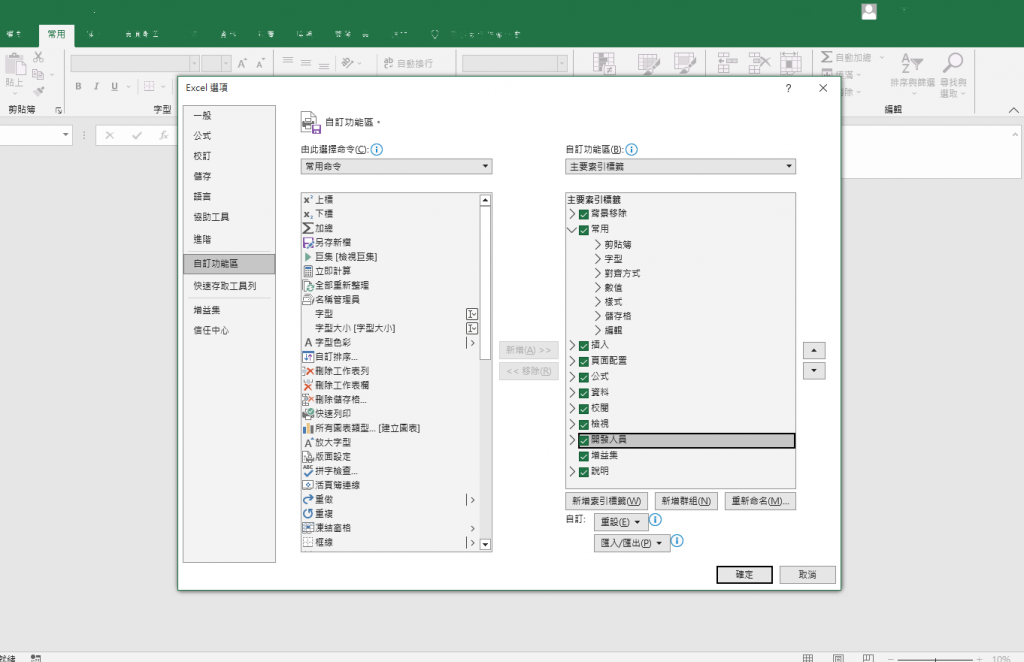1024x662 pixels.
Task: Select the 巨集 [檢視巨集] macro command
Action: point(340,257)
